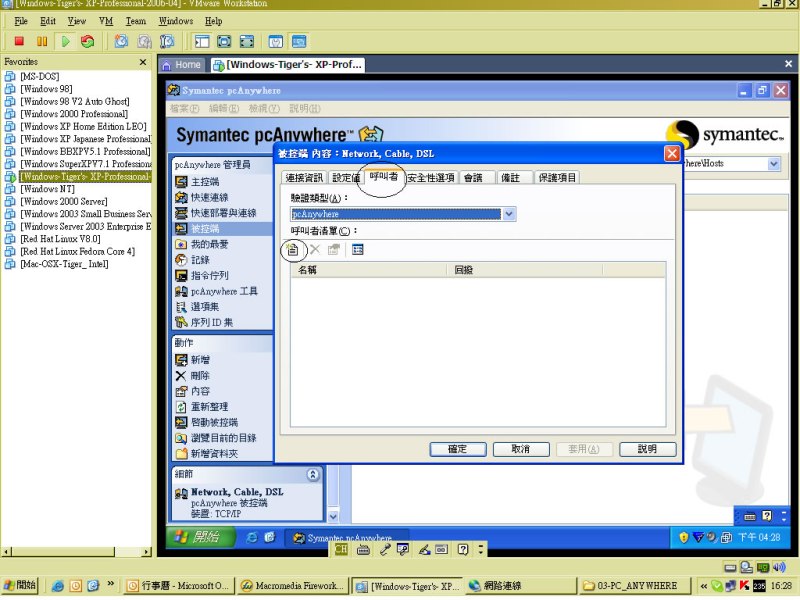
Task: Go to the VMware Home tab
Action: (x=182, y=65)
